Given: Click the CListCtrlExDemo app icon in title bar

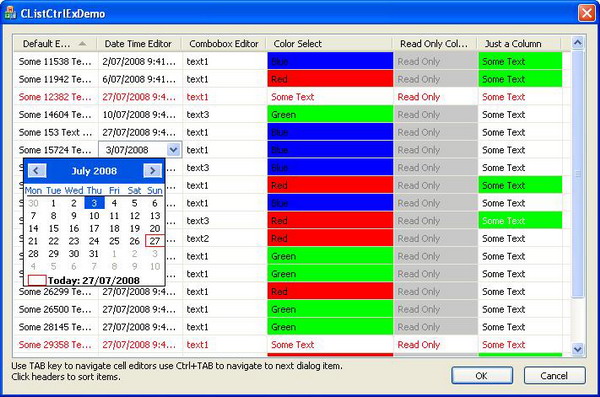Looking at the screenshot, I should 10,13.
